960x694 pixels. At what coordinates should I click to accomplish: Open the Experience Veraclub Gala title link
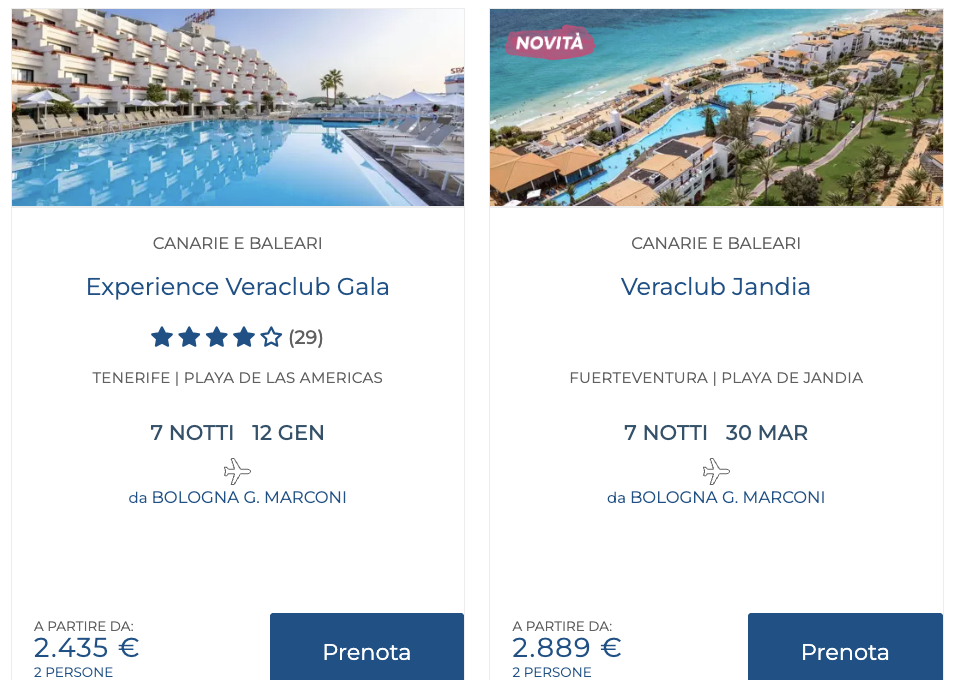point(238,287)
